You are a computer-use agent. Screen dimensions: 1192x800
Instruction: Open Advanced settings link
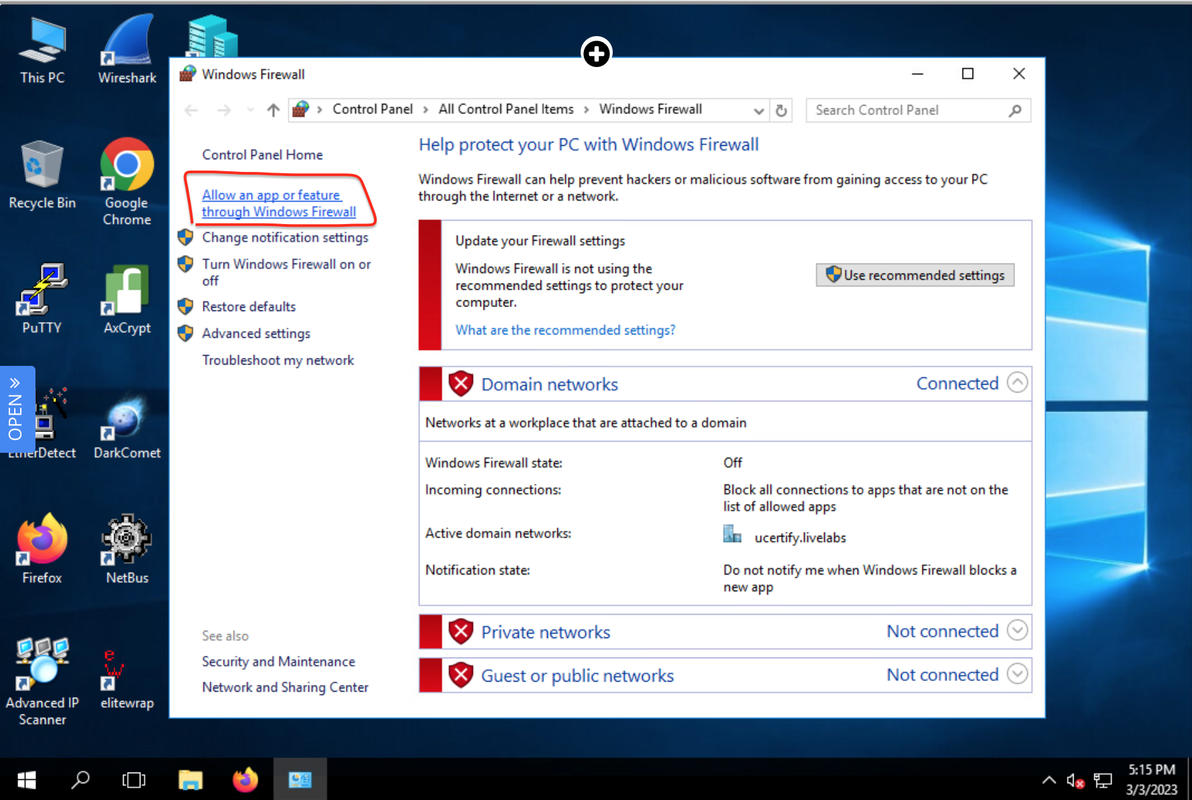(256, 333)
